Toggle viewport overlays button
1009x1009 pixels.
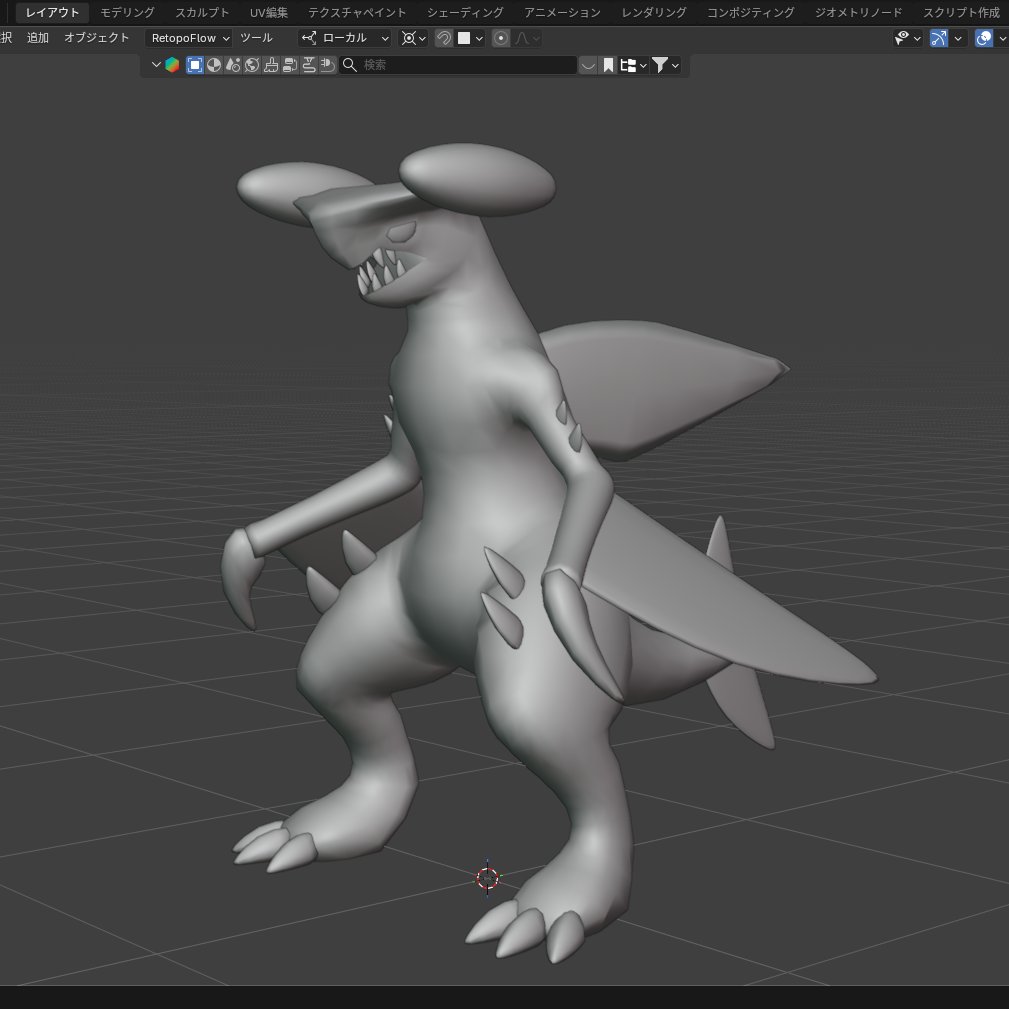pos(984,38)
